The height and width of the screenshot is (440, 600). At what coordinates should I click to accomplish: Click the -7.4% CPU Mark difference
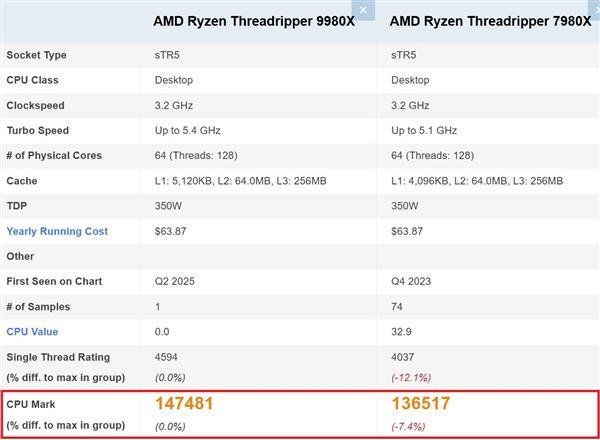[x=409, y=425]
